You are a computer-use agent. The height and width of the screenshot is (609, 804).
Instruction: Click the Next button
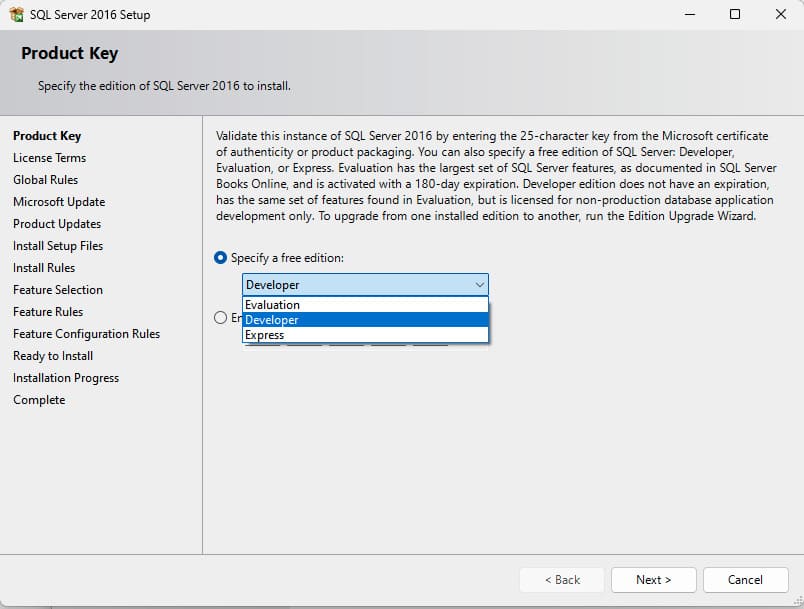point(653,580)
